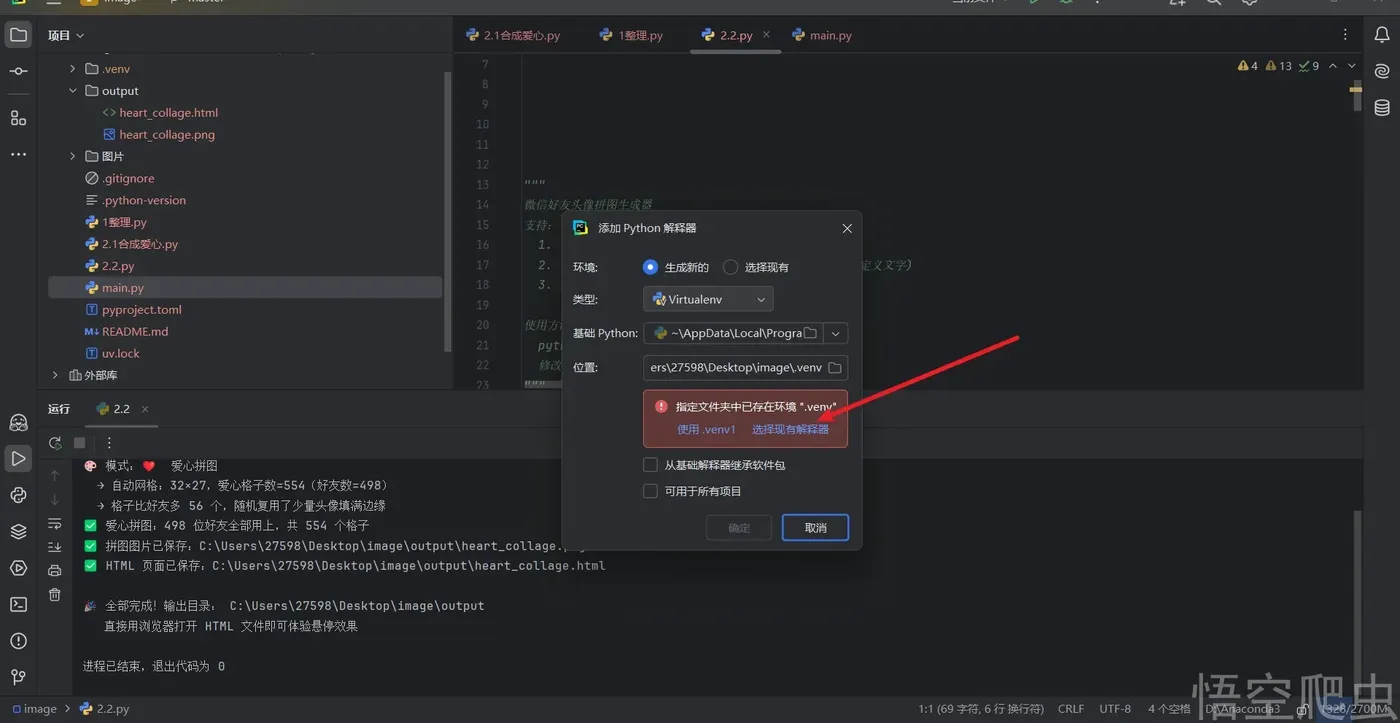Open the Structure tool window icon

[x=18, y=118]
